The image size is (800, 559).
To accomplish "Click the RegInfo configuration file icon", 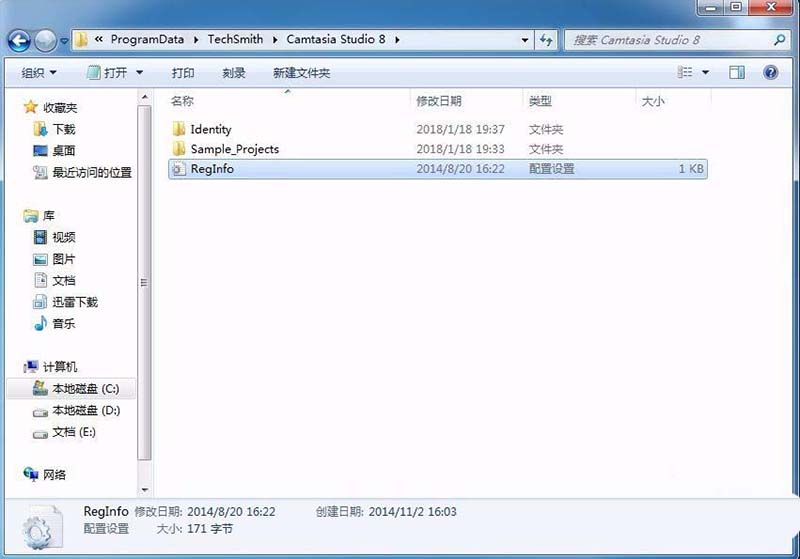I will coord(178,169).
